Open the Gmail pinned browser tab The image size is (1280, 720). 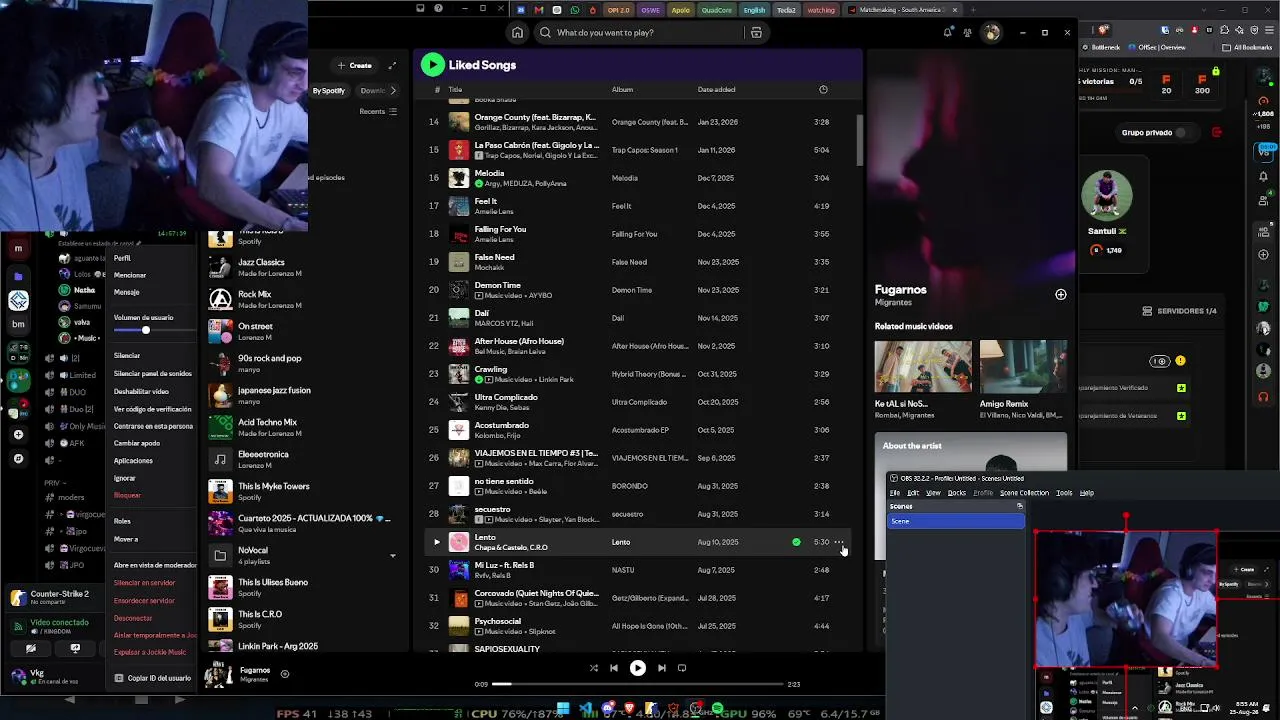point(539,10)
